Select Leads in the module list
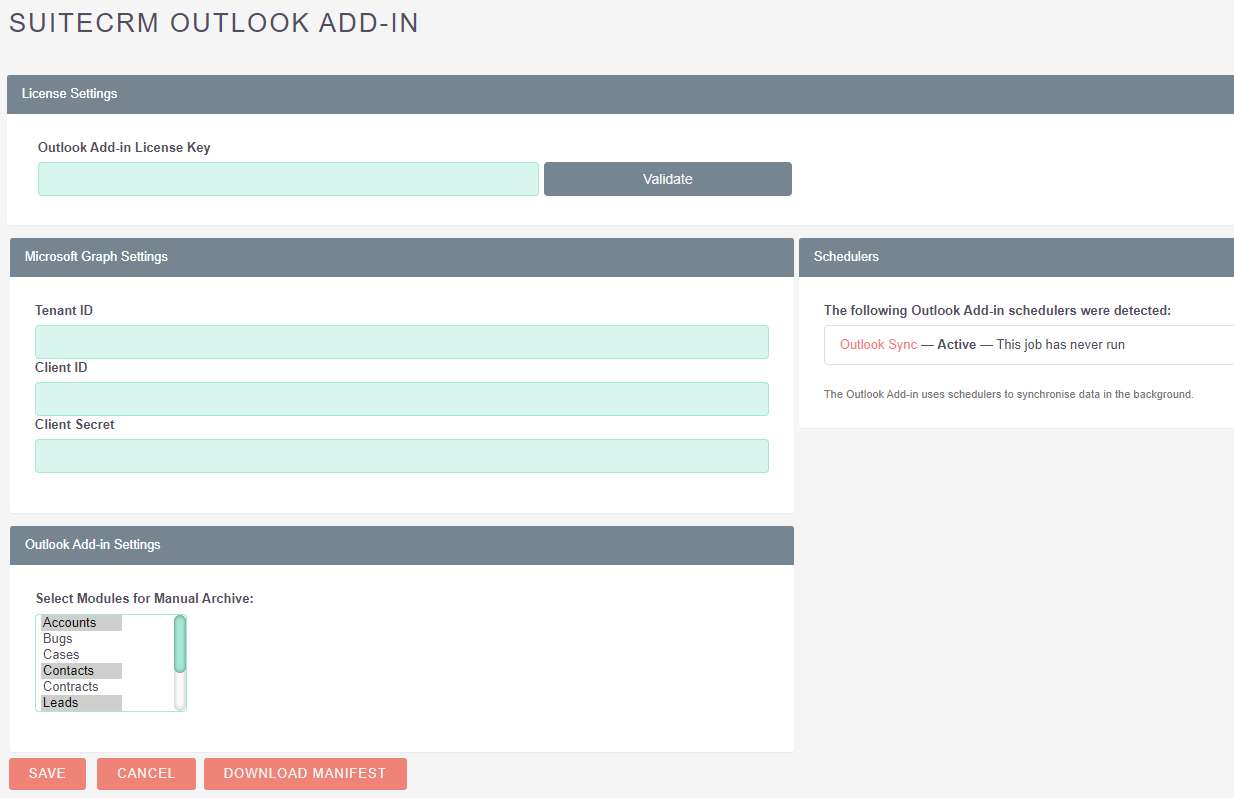The width and height of the screenshot is (1234, 798). coord(81,703)
